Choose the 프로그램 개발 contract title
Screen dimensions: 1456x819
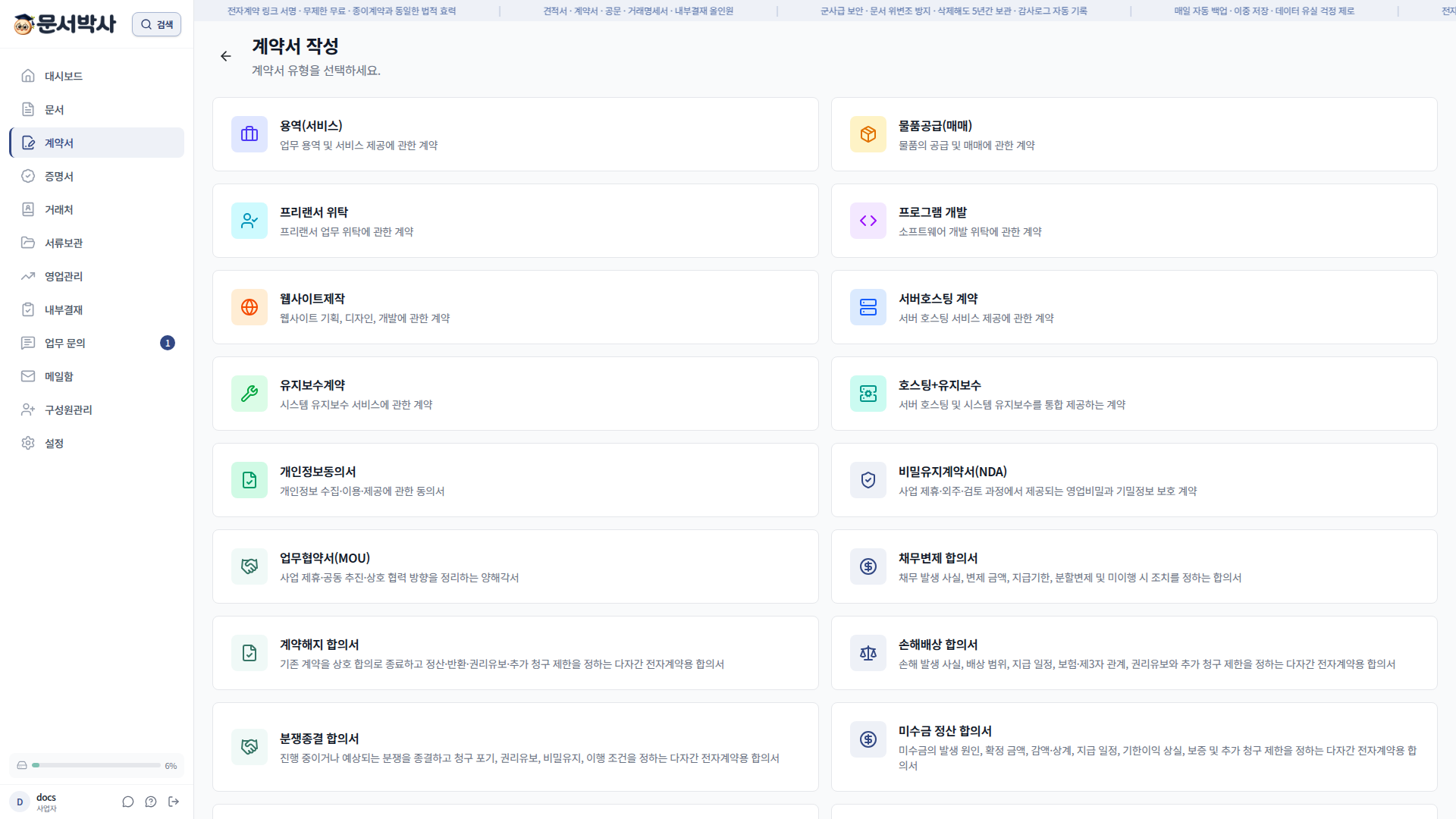tap(933, 212)
